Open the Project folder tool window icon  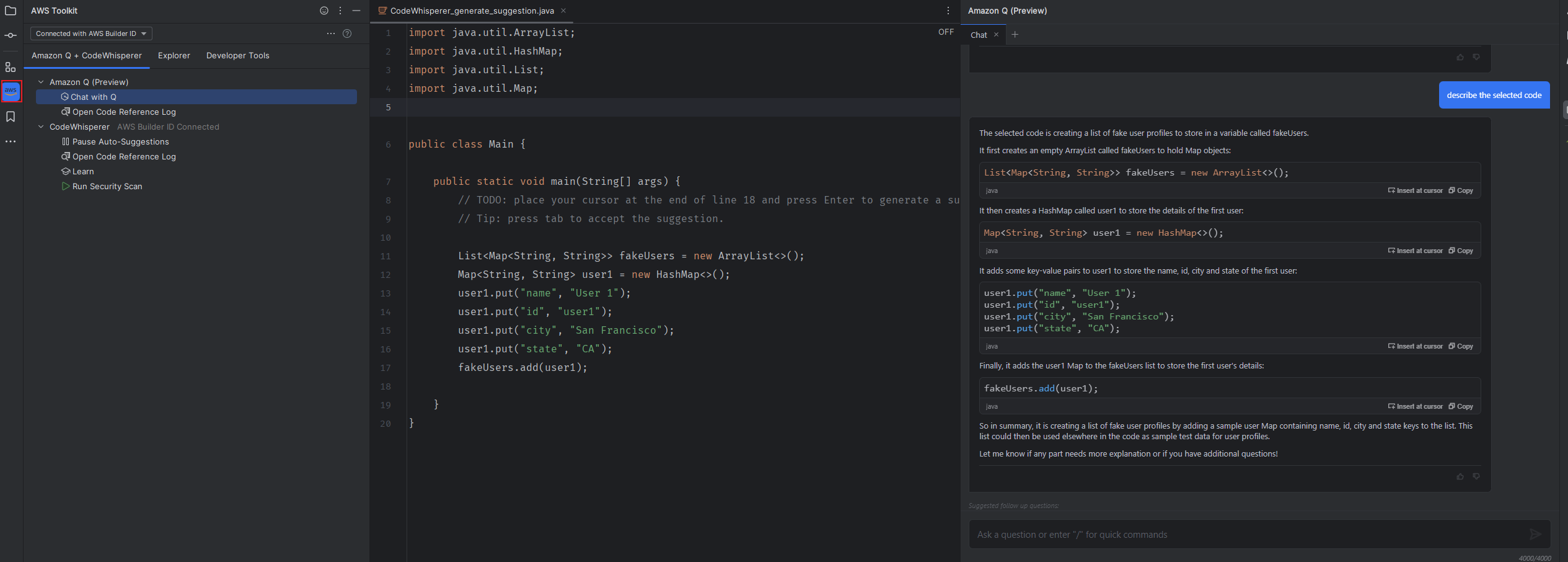coord(11,11)
